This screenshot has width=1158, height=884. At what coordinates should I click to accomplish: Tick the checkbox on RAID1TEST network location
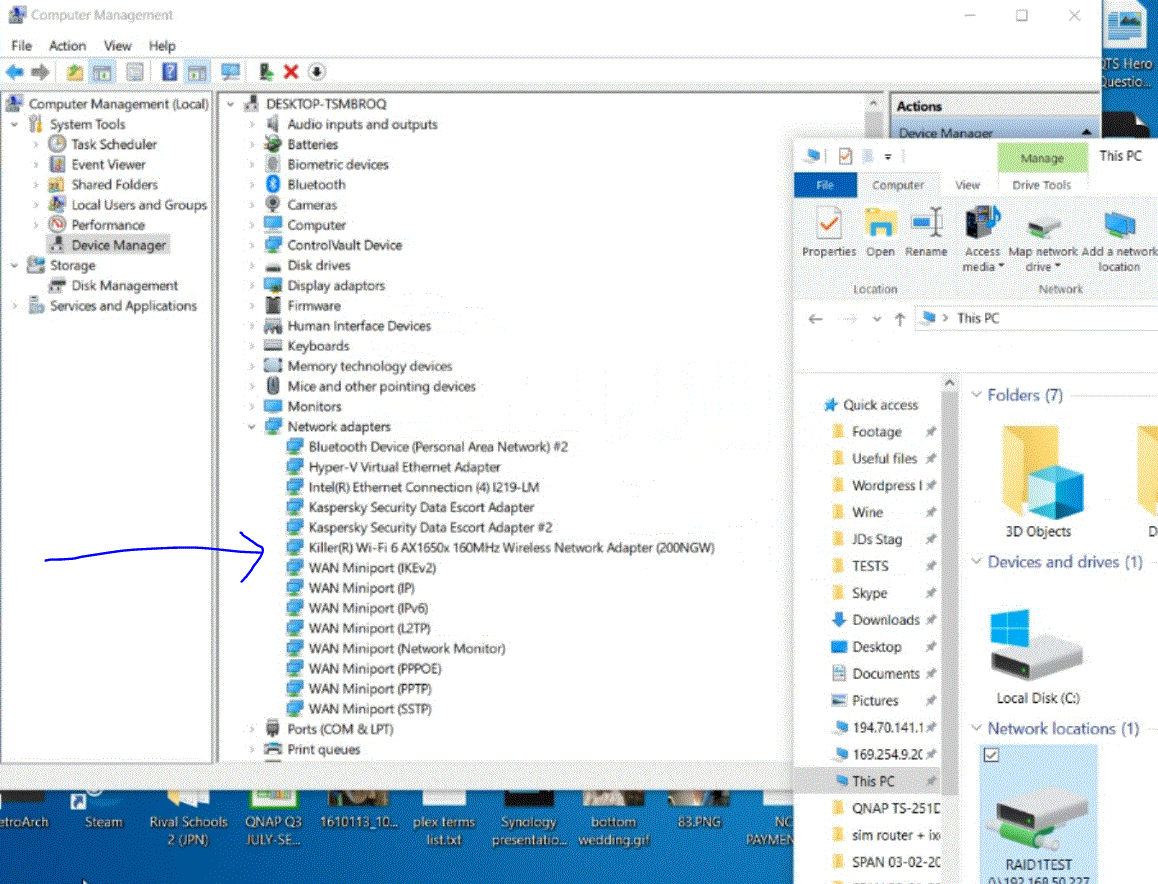991,755
